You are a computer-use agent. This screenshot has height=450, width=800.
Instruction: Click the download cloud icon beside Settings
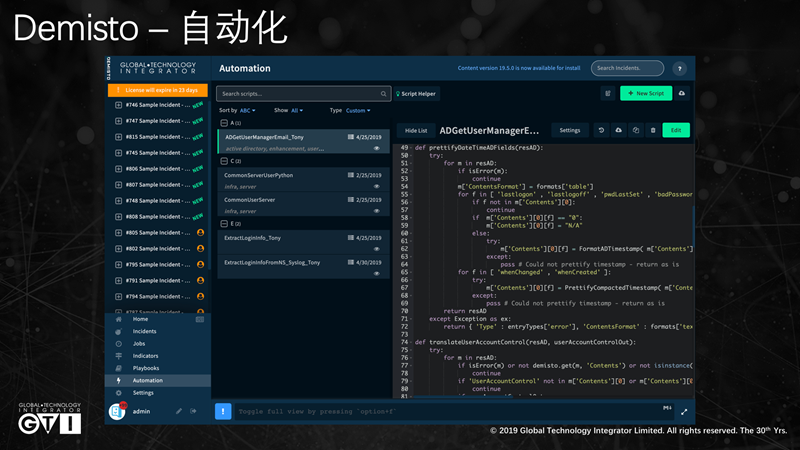[x=618, y=131]
